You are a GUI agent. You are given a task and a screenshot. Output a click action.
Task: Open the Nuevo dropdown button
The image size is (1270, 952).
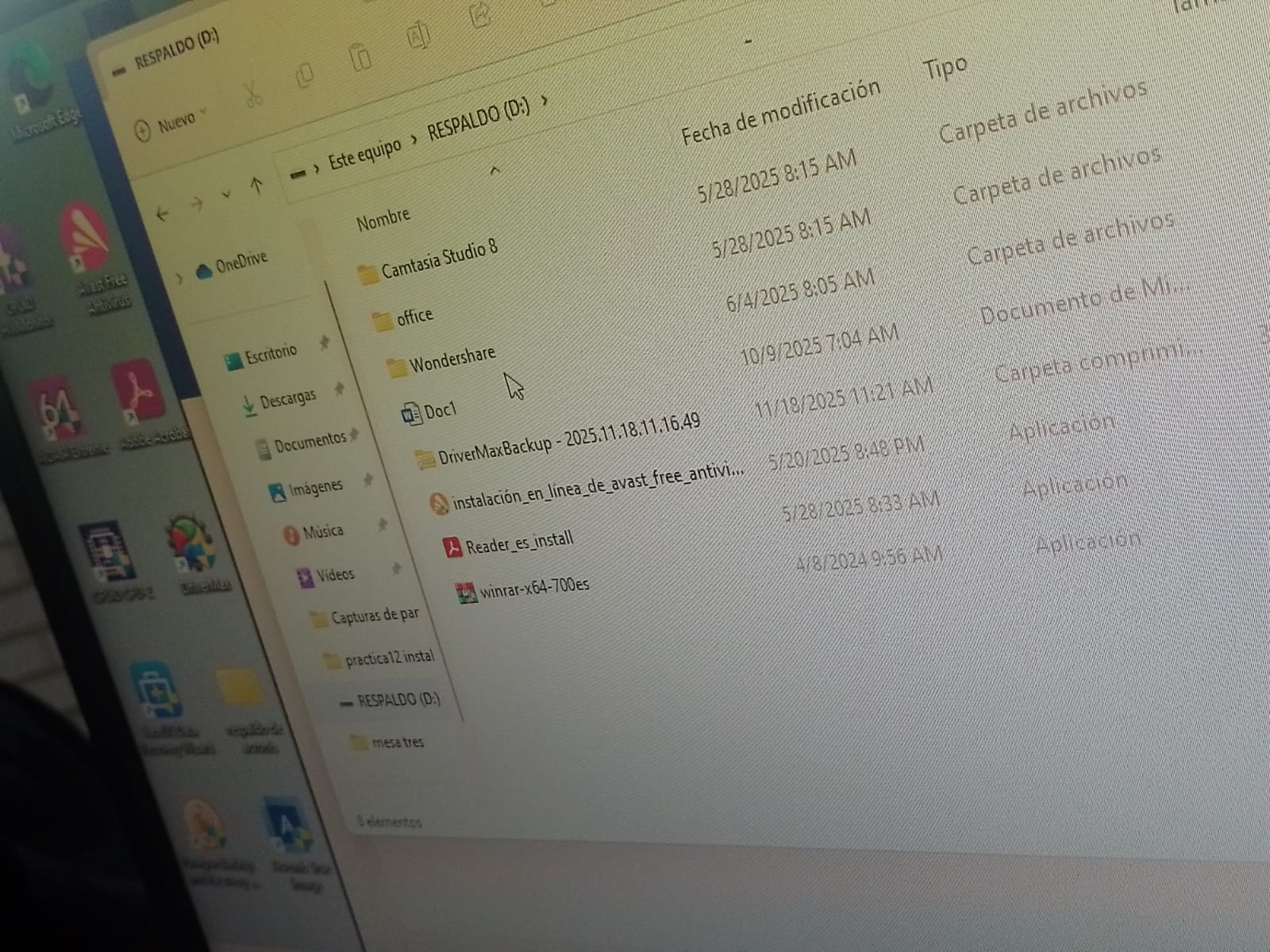click(172, 125)
